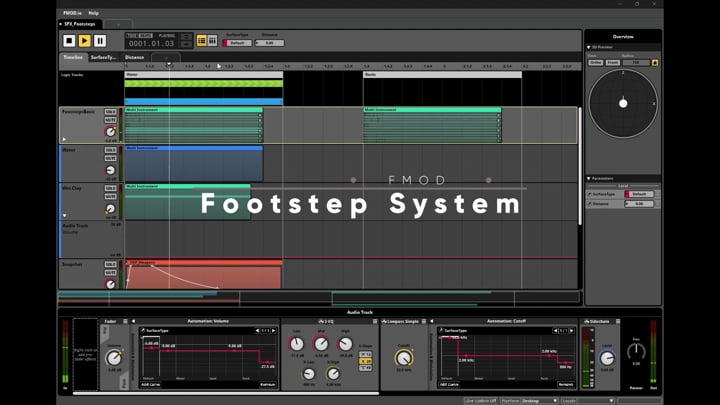Switch to the track list view icon
The height and width of the screenshot is (405, 720).
(x=202, y=41)
